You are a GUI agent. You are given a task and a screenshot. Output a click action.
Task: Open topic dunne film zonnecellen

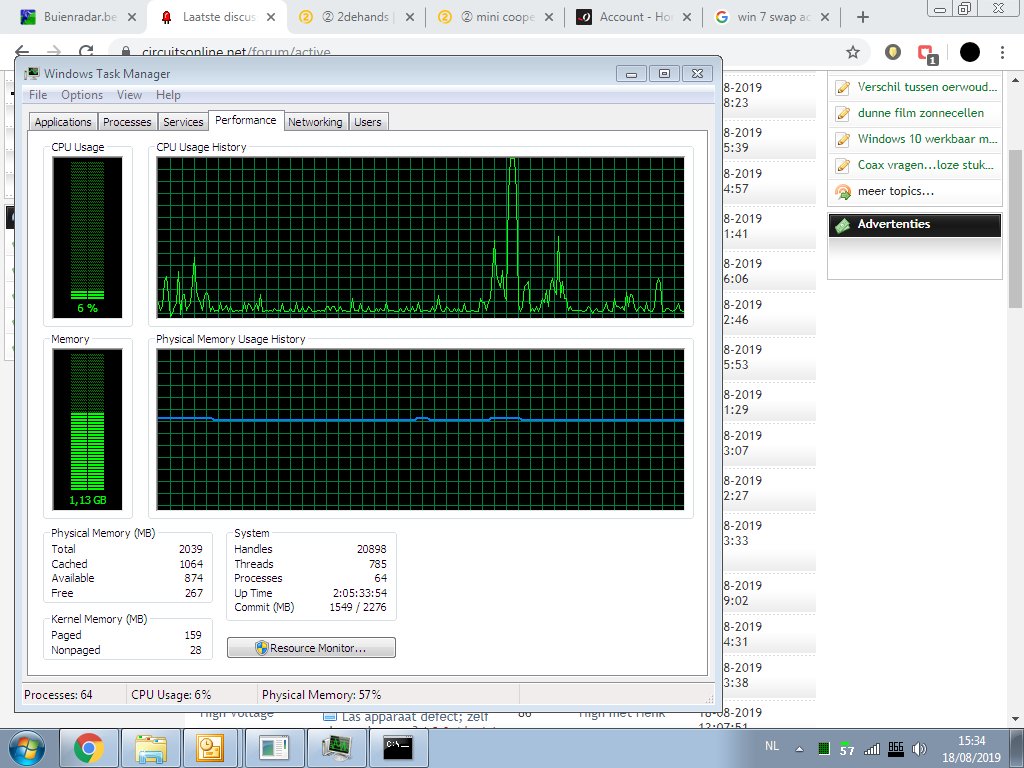coord(920,113)
